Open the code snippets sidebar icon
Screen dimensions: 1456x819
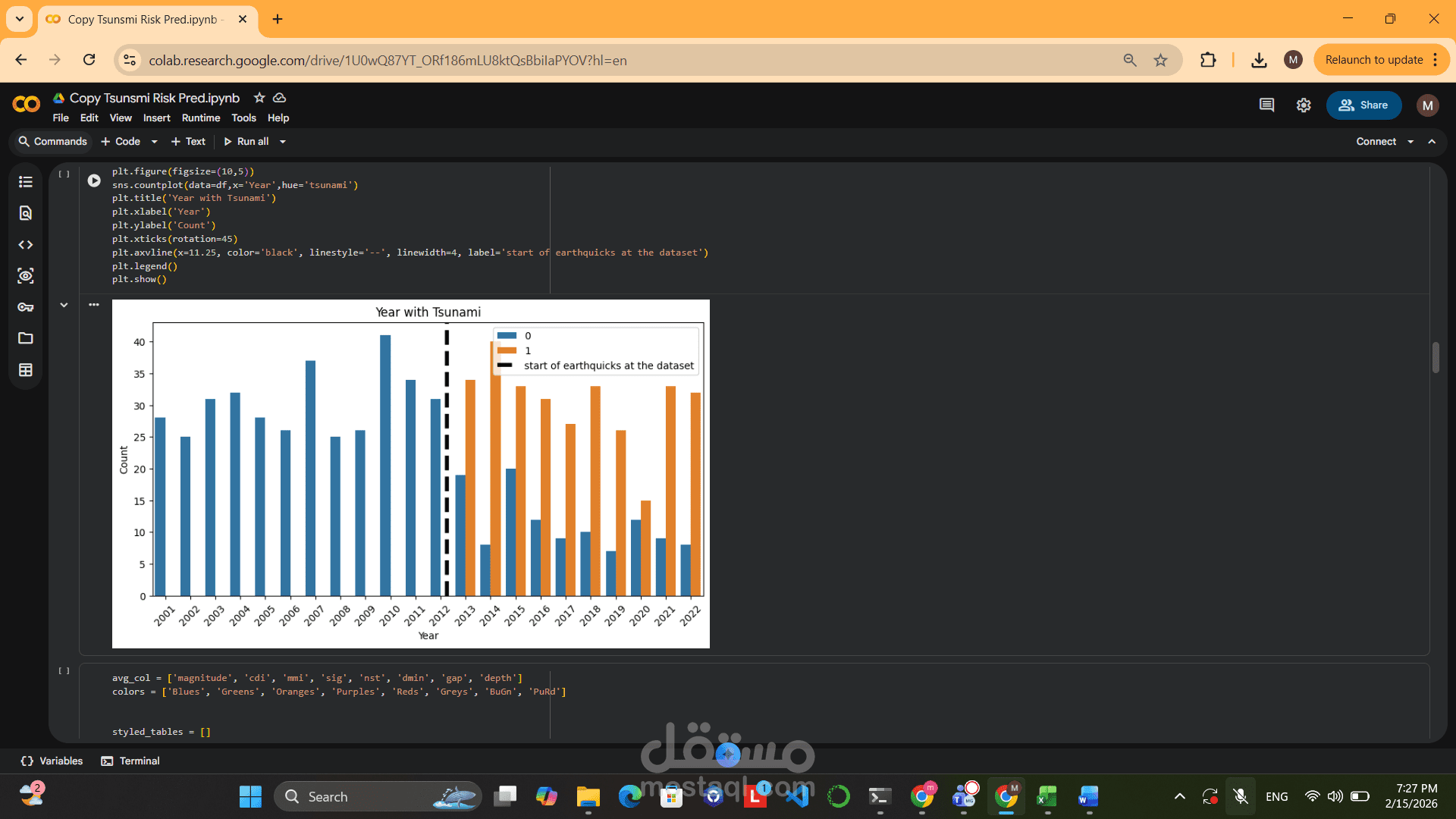[26, 245]
